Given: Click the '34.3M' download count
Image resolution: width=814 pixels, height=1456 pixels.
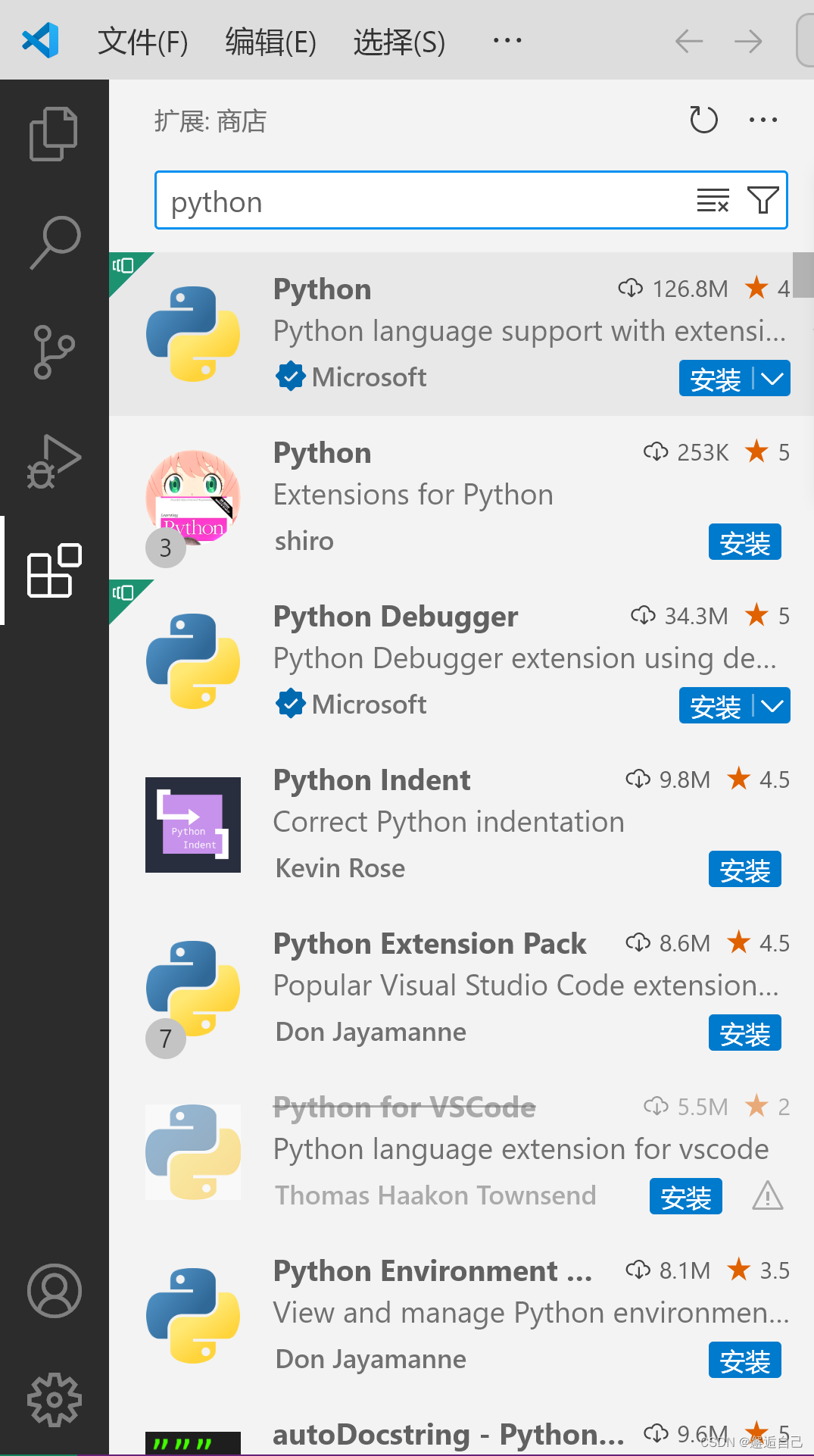Looking at the screenshot, I should tap(696, 616).
